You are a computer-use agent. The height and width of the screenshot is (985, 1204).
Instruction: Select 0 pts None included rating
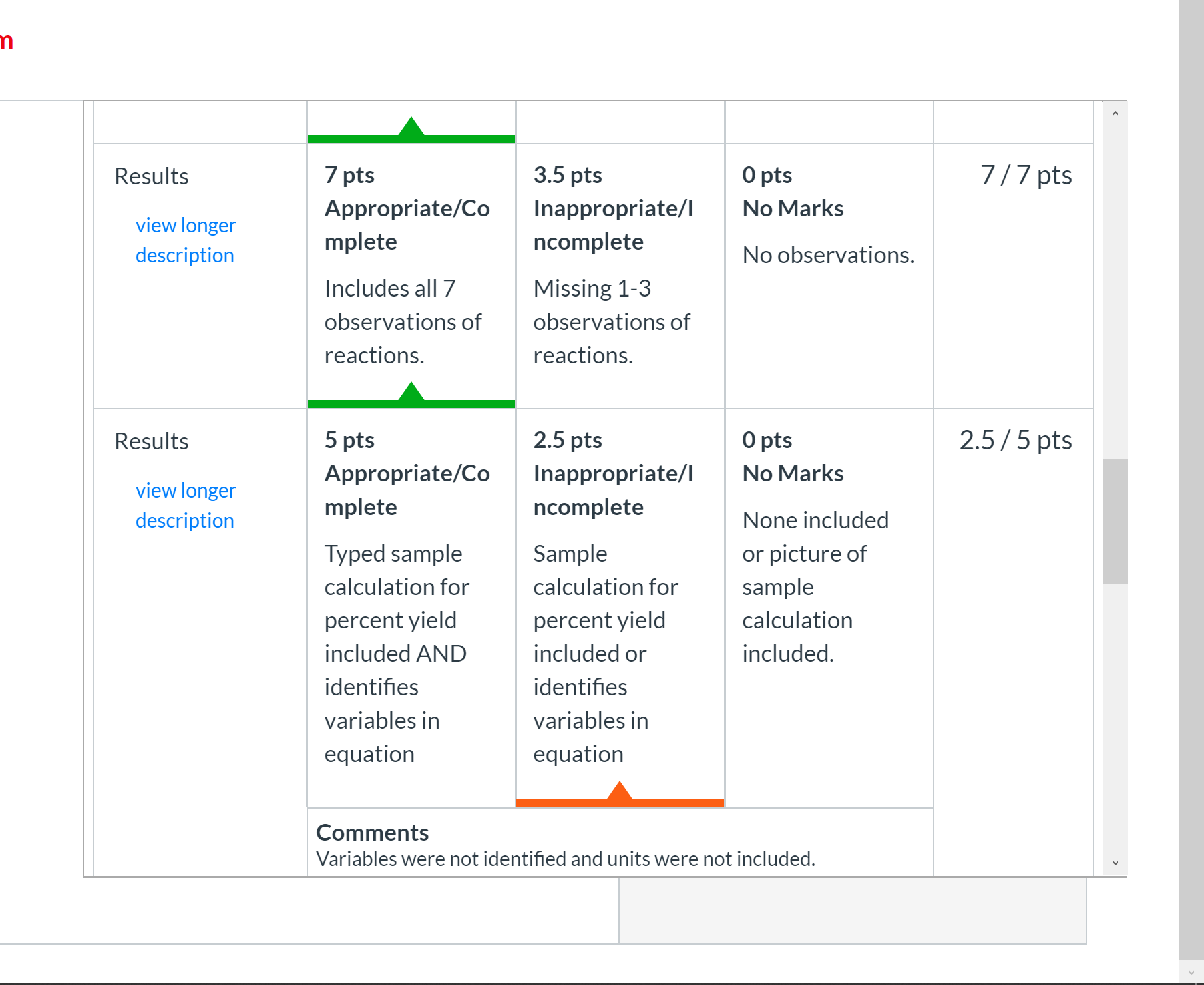point(829,608)
